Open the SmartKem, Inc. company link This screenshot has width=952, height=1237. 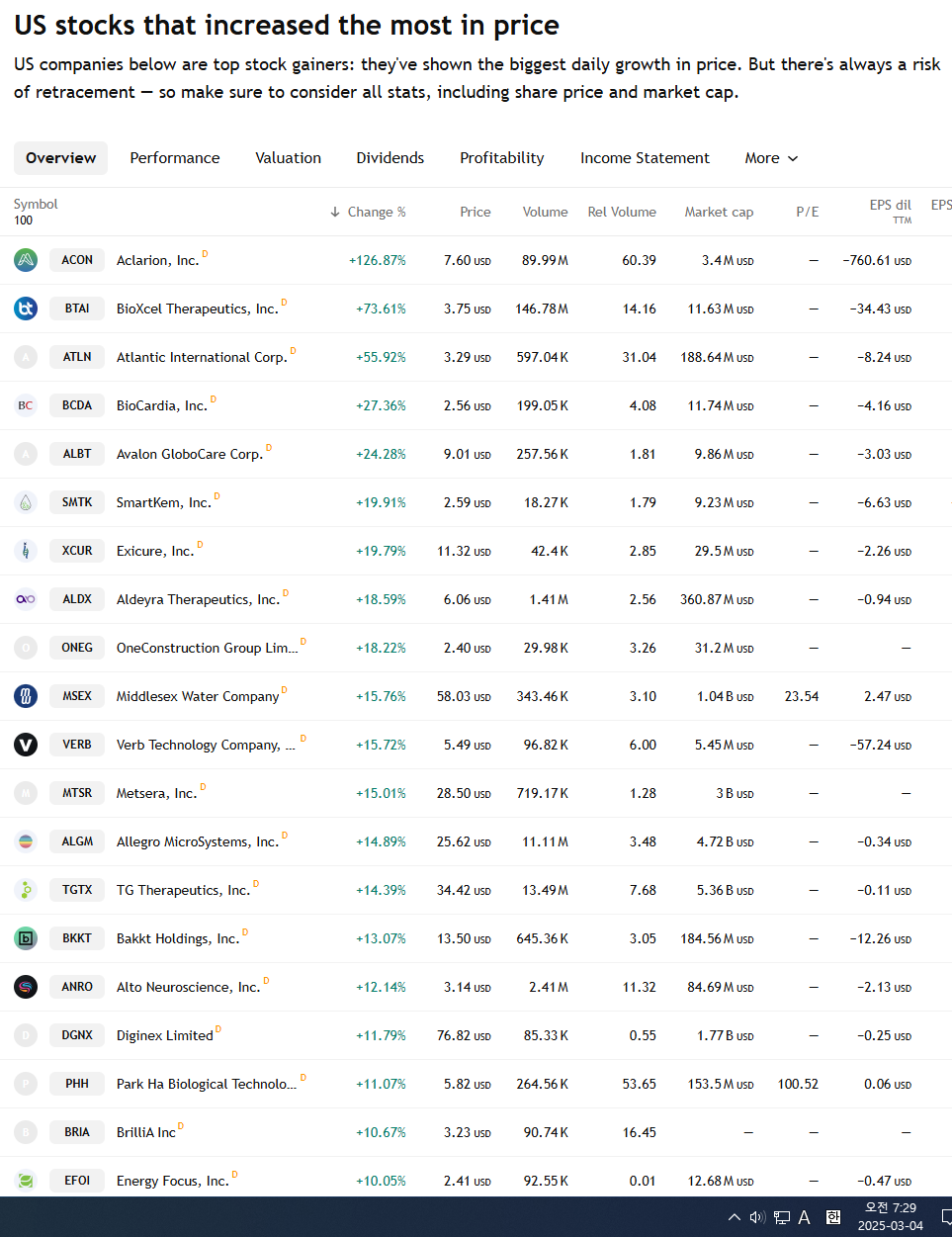[x=164, y=502]
